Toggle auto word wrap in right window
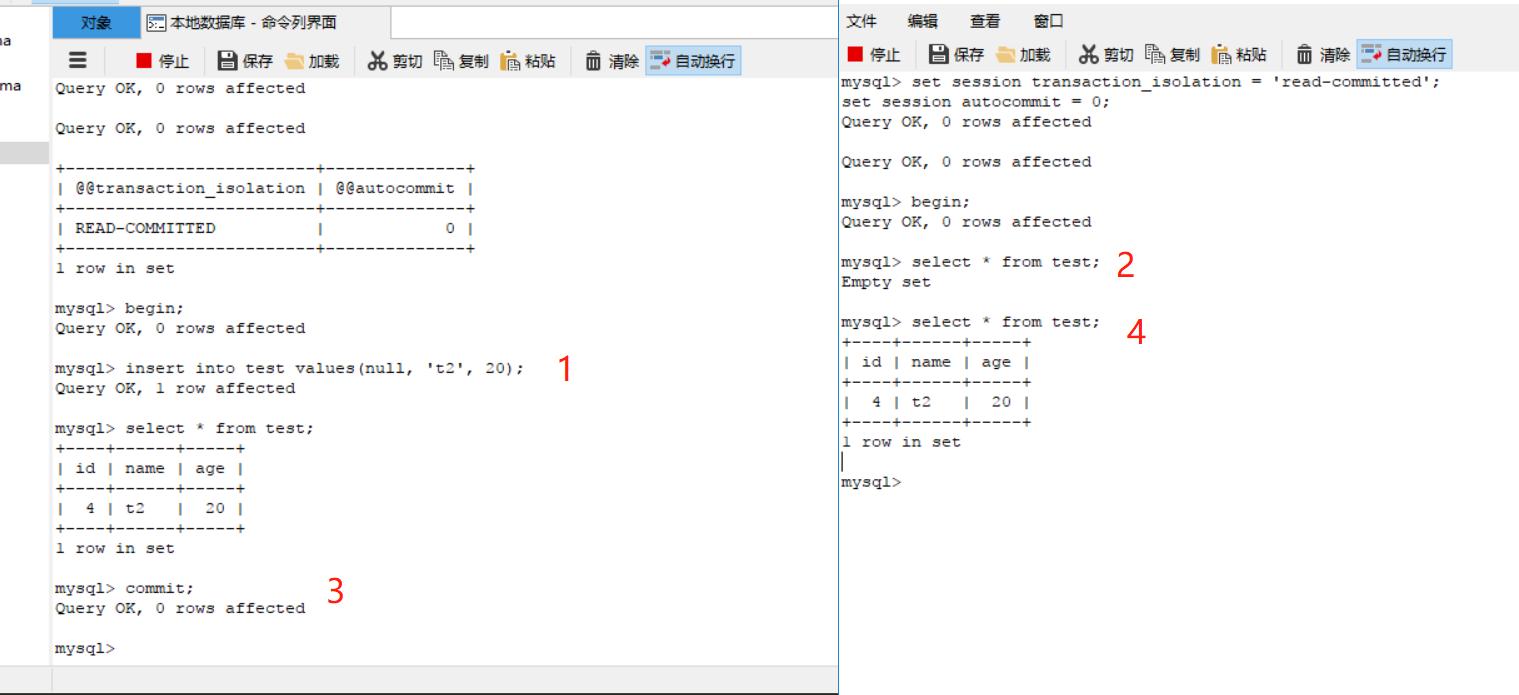This screenshot has width=1519, height=695. coord(1404,54)
